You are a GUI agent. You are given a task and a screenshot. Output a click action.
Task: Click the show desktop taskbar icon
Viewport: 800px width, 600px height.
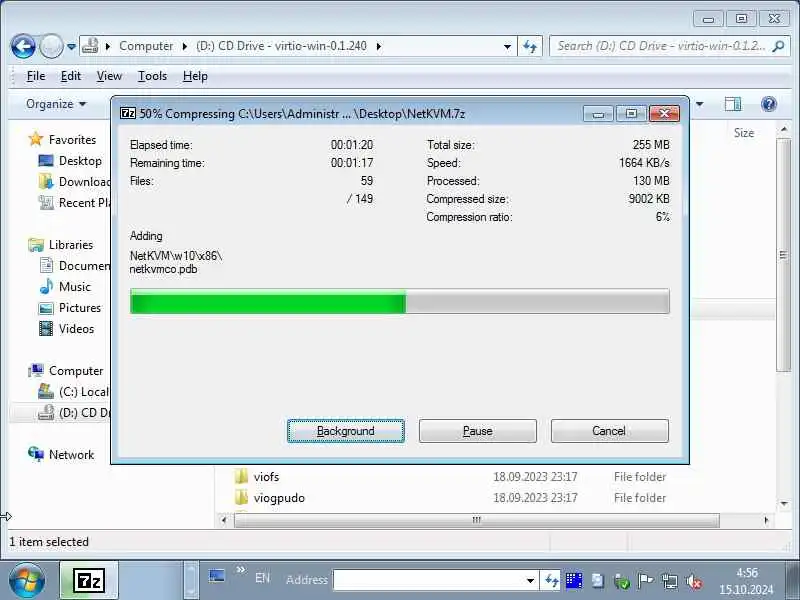coord(217,577)
